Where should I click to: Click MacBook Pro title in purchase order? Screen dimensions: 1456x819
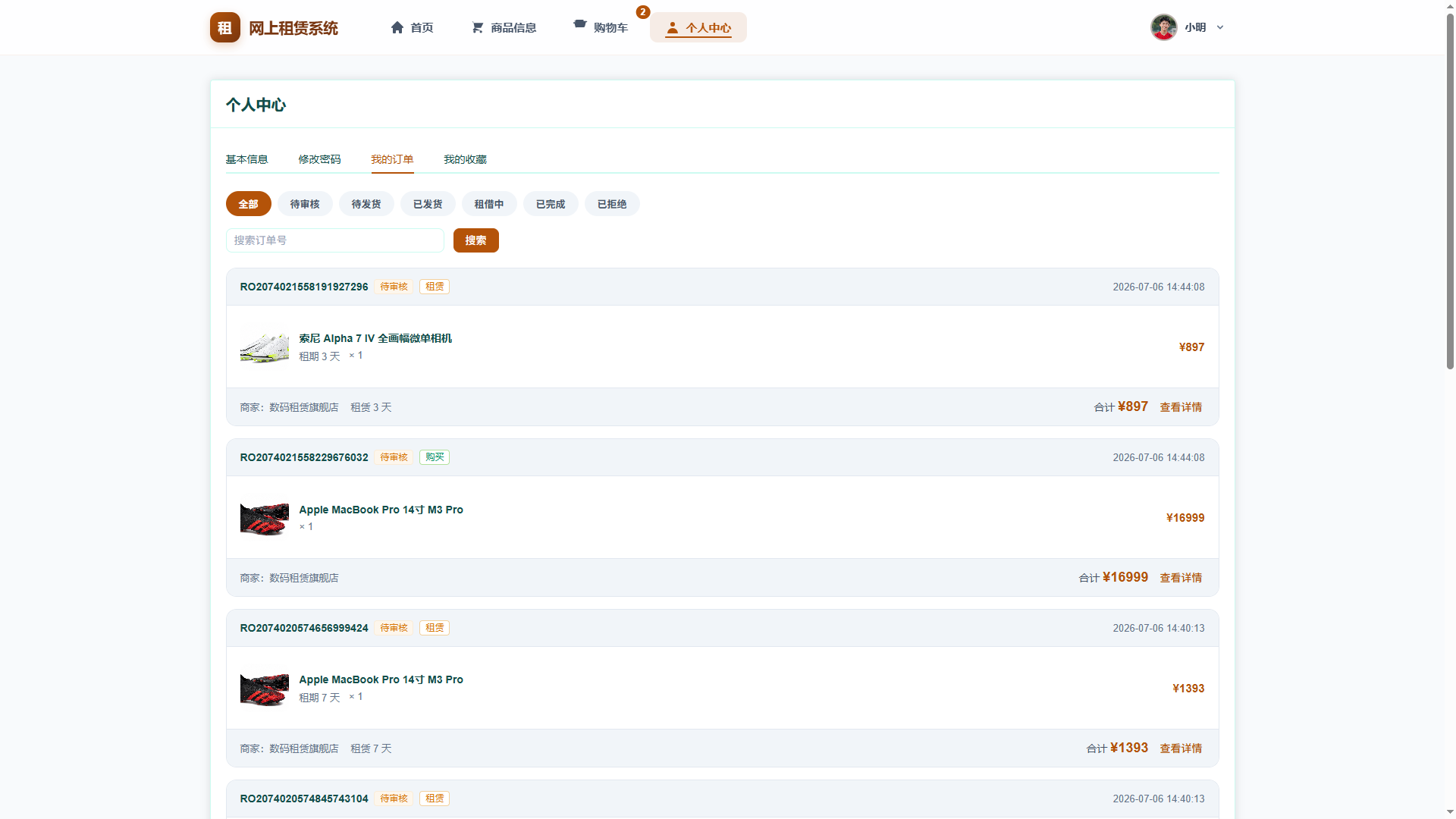coord(381,510)
